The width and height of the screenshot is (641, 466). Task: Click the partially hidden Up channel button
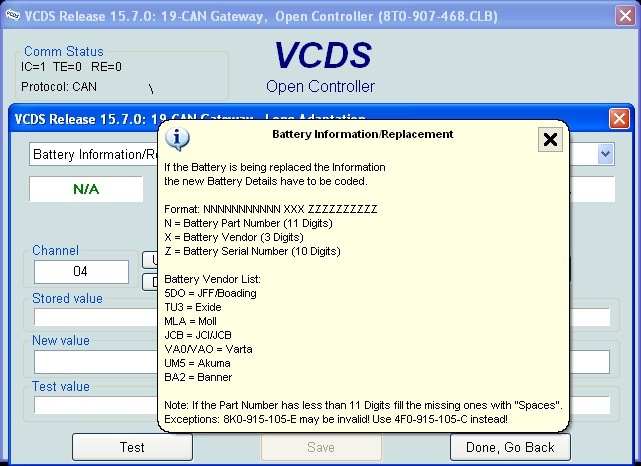[150, 260]
